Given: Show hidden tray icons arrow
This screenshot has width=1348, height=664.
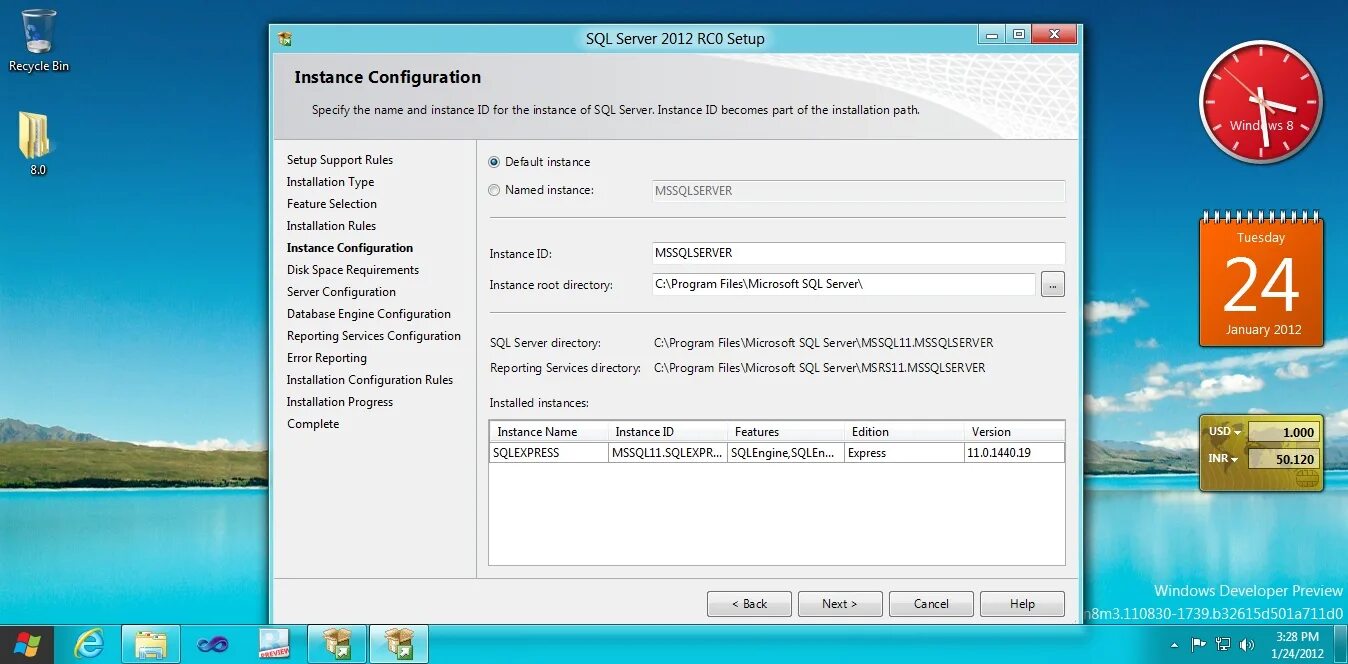Looking at the screenshot, I should pyautogui.click(x=1175, y=645).
